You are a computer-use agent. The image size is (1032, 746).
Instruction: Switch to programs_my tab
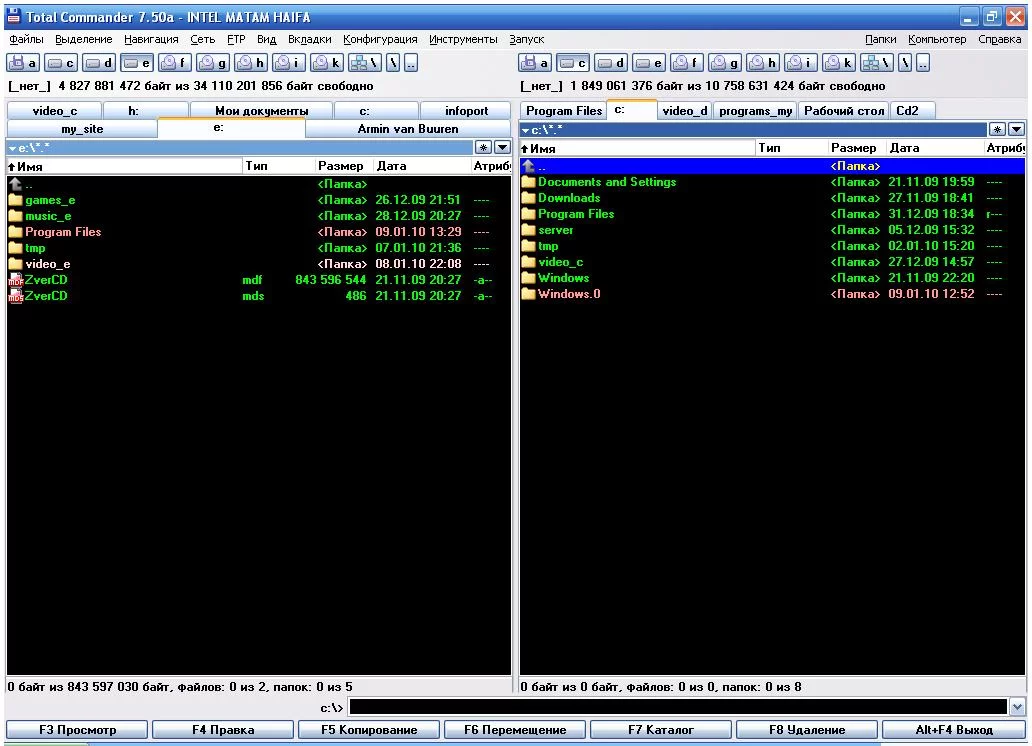tap(756, 111)
